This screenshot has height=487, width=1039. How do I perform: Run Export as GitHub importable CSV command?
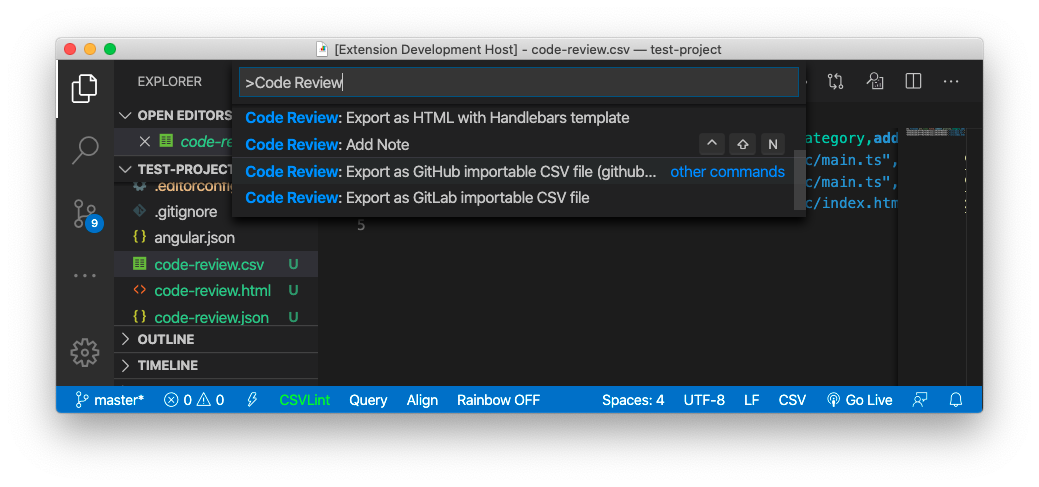tap(519, 171)
